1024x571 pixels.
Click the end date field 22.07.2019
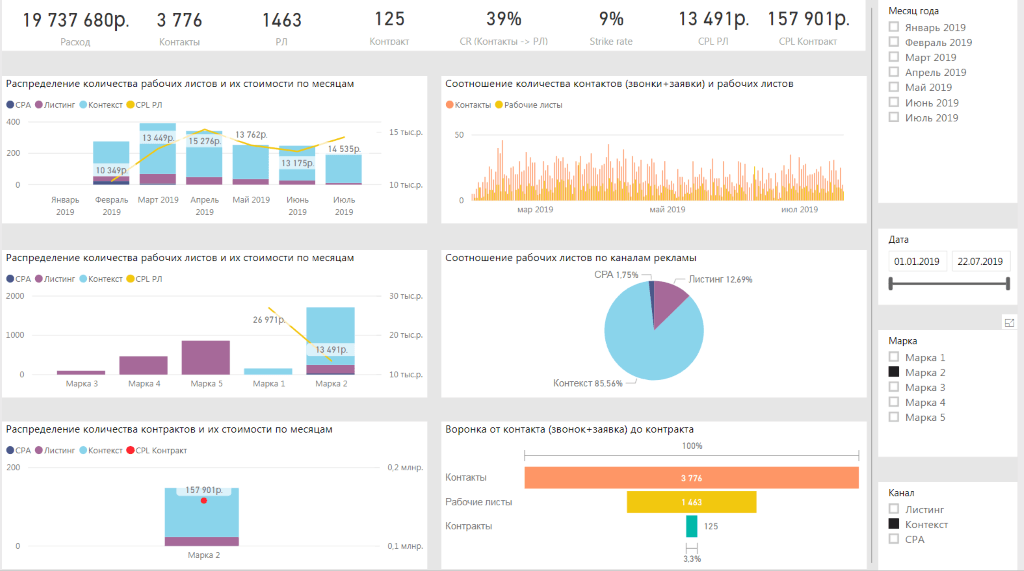979,261
